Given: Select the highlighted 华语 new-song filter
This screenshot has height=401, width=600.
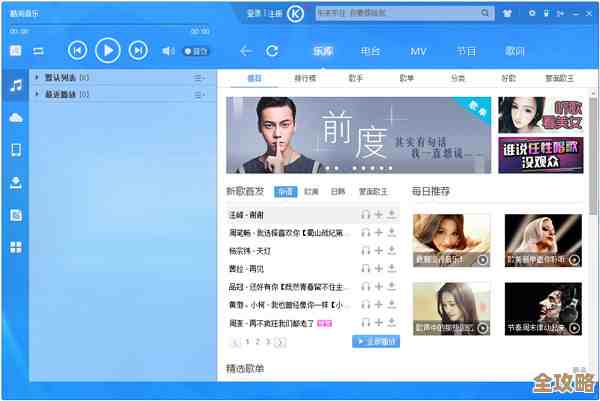Looking at the screenshot, I should pyautogui.click(x=285, y=191).
